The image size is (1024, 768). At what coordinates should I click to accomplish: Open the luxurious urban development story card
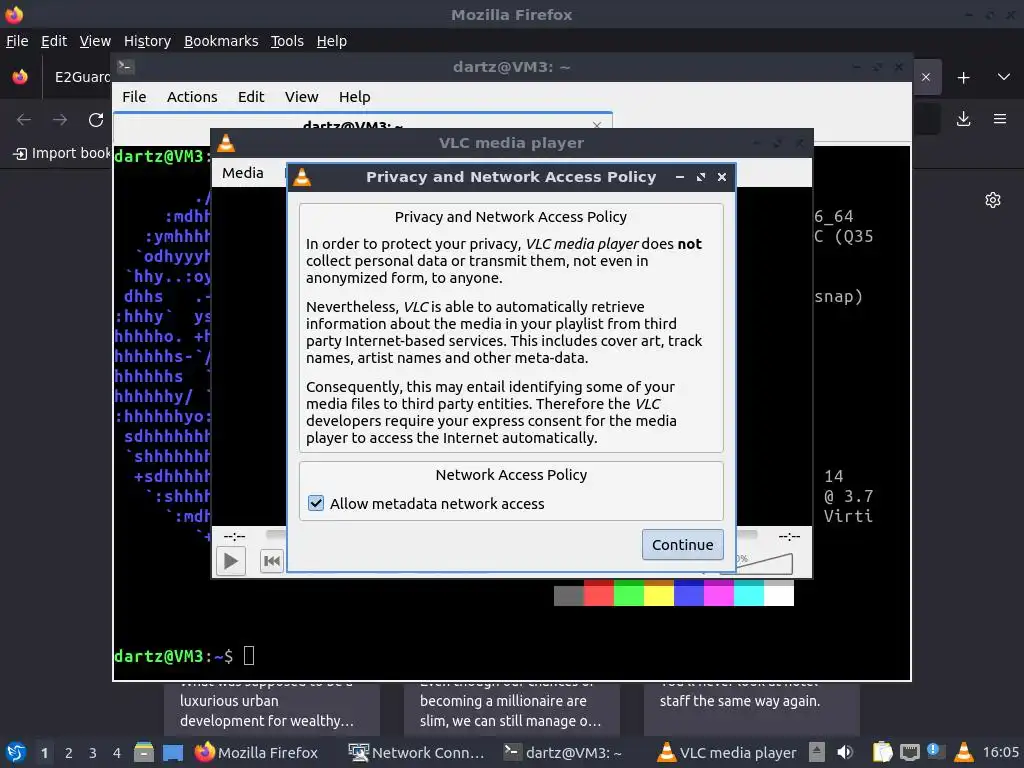pos(272,710)
